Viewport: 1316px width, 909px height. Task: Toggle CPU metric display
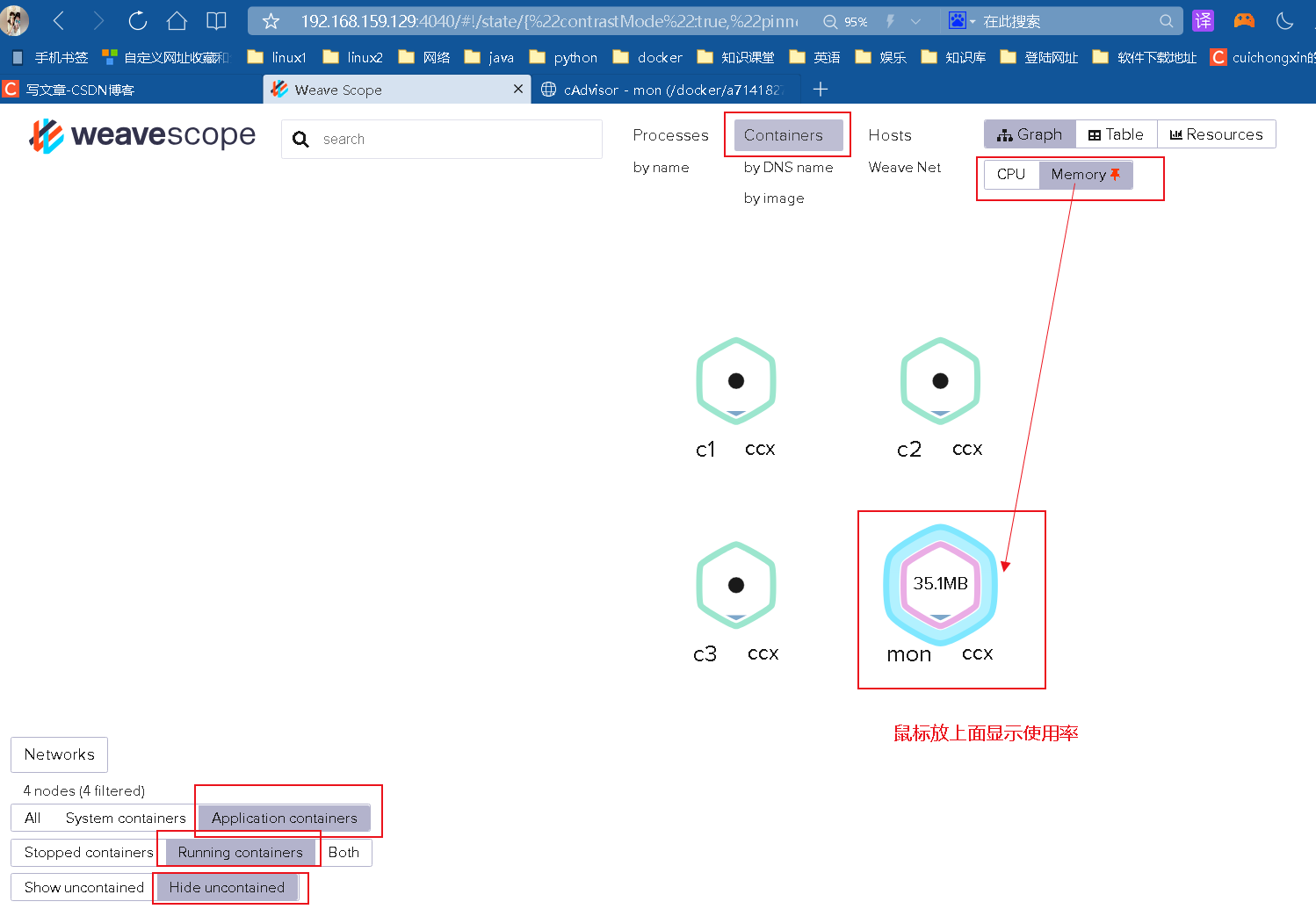pos(1010,174)
